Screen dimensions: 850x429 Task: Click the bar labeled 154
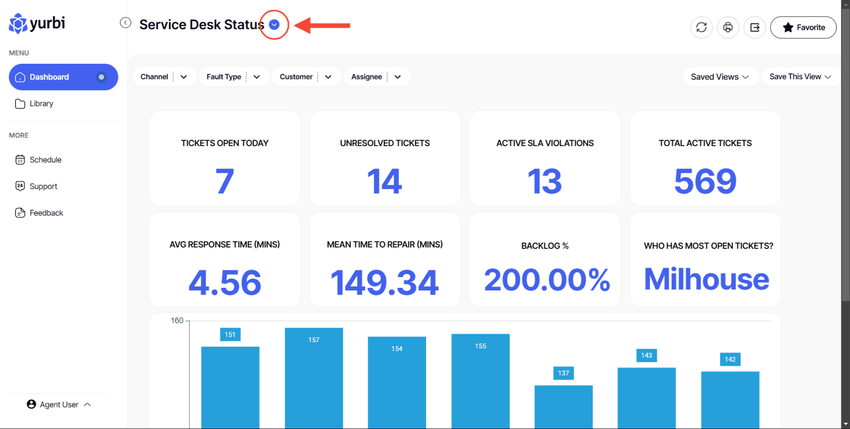point(397,383)
